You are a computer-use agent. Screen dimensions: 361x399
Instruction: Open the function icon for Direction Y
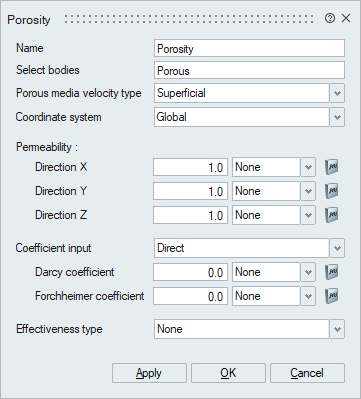(332, 191)
